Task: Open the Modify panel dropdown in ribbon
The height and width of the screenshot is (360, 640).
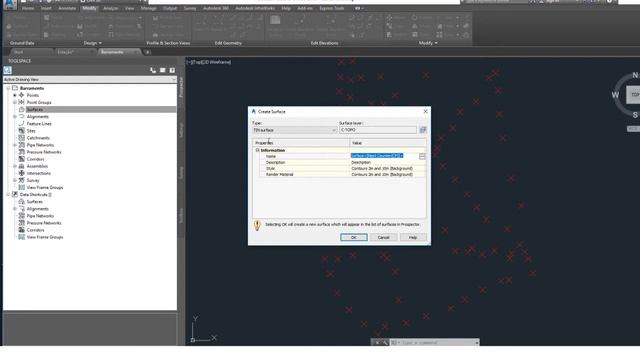Action: point(428,43)
